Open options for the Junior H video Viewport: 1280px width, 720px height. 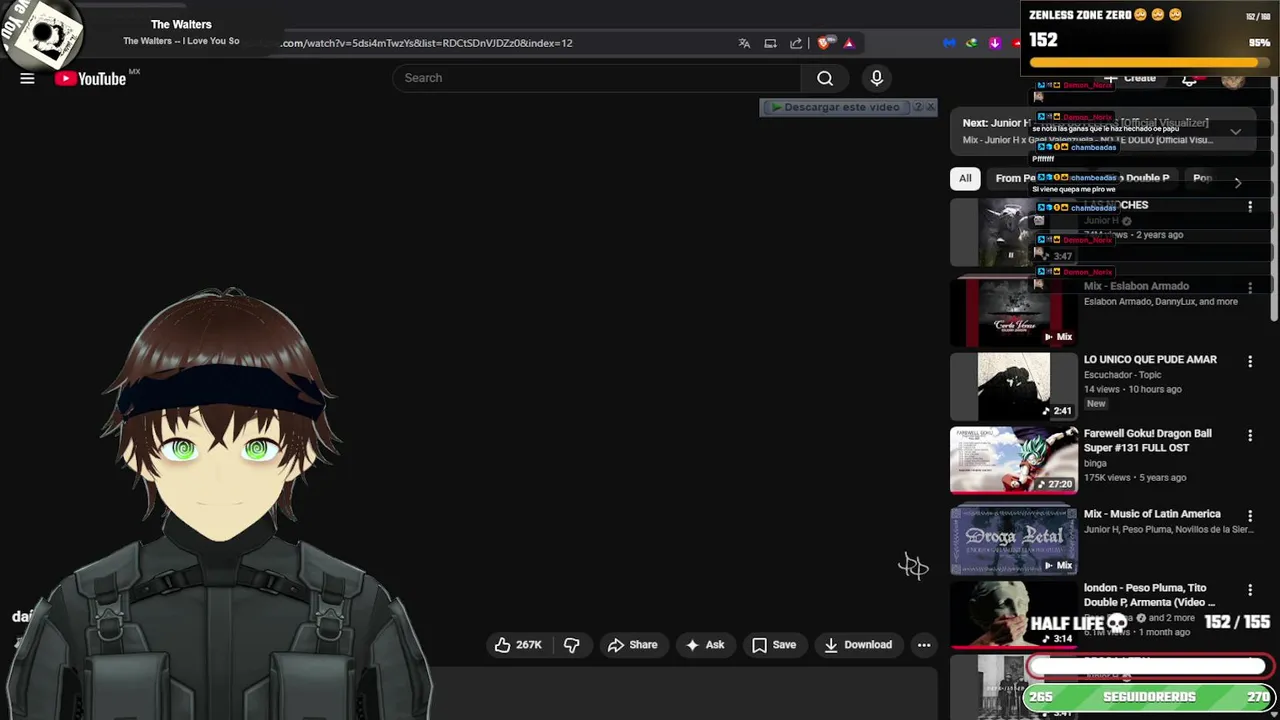tap(1250, 206)
